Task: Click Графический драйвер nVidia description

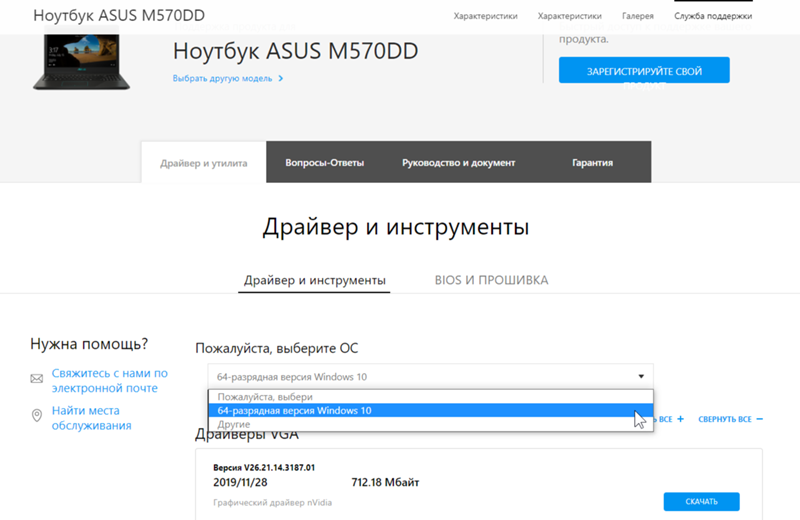Action: tap(272, 503)
